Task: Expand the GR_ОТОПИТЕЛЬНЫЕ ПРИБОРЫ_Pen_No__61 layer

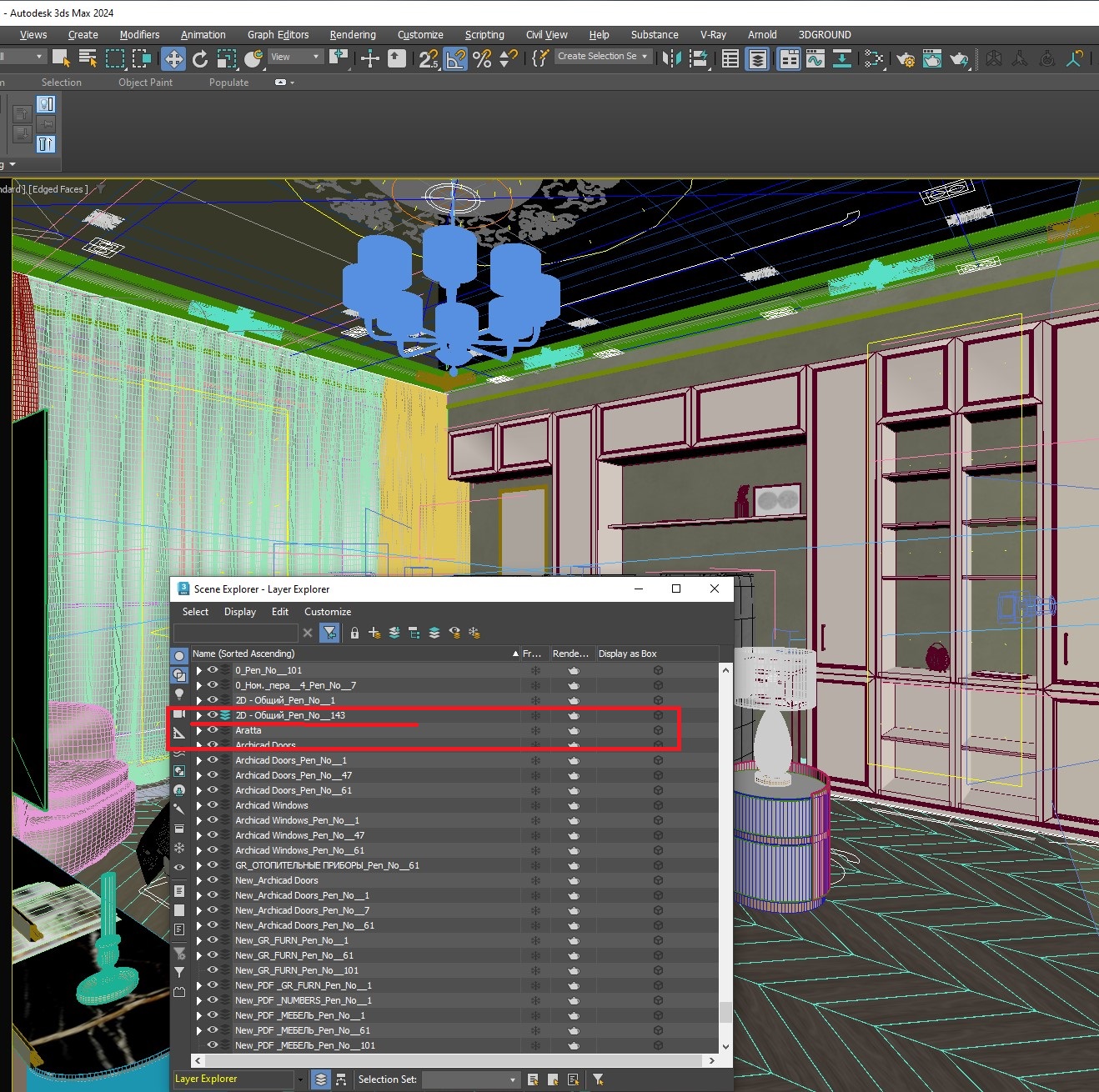Action: coord(199,865)
